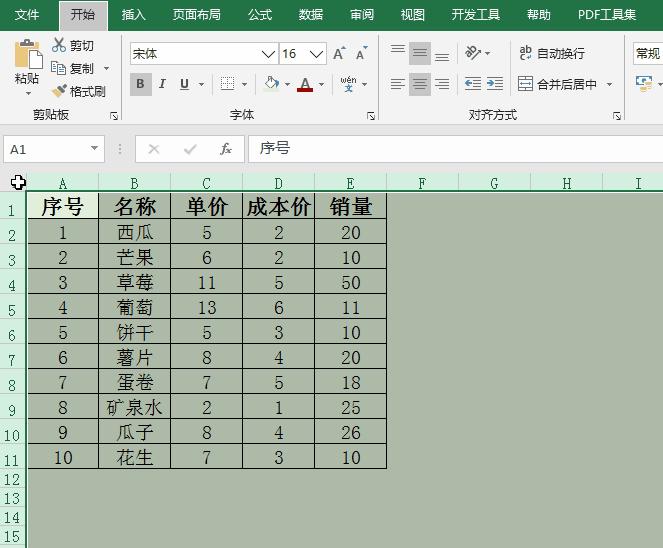Screen dimensions: 663x548
Task: Copy selection with the Copy icon
Action: pyautogui.click(x=58, y=68)
